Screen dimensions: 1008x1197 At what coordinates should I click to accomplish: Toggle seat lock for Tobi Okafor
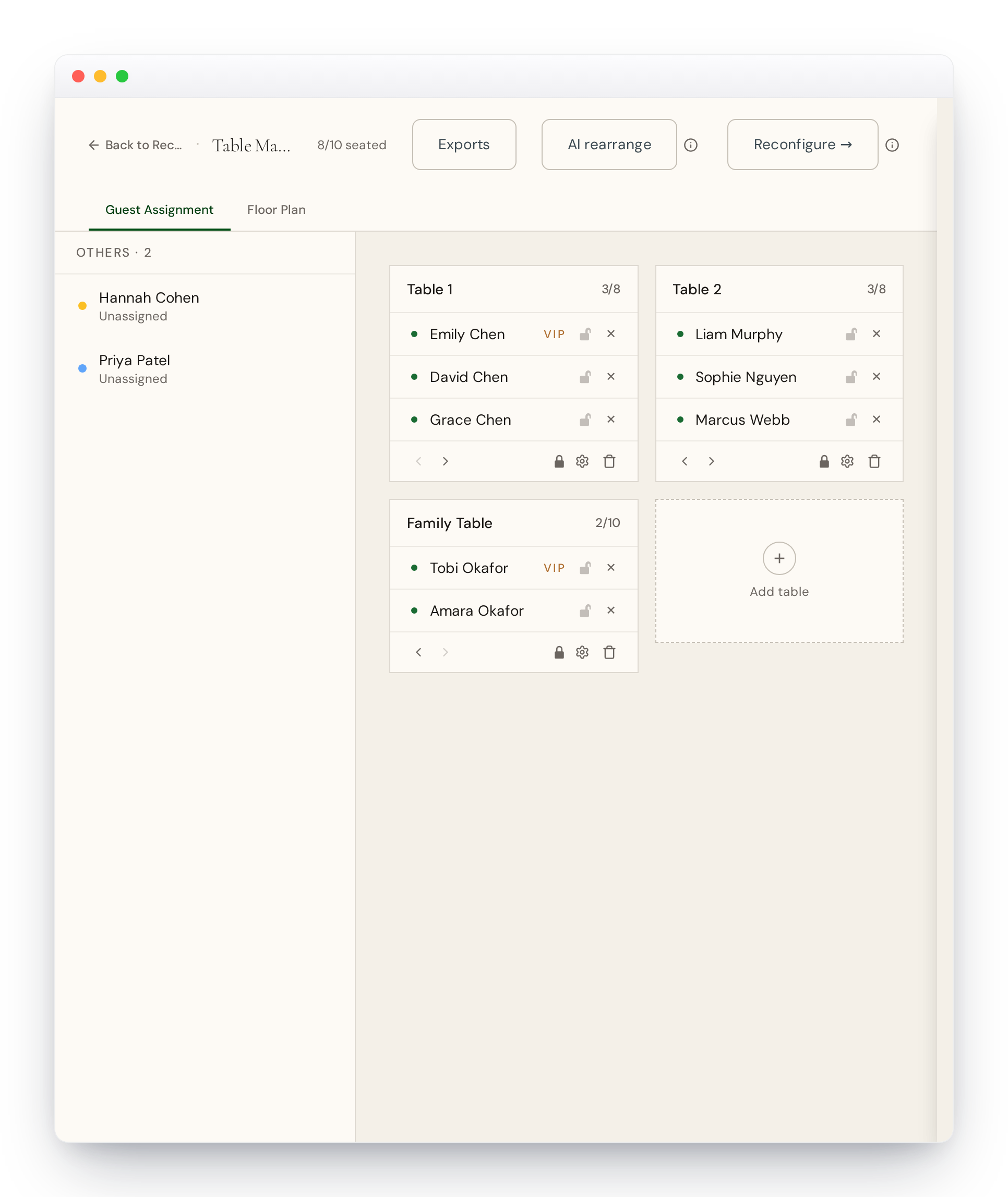pos(584,567)
